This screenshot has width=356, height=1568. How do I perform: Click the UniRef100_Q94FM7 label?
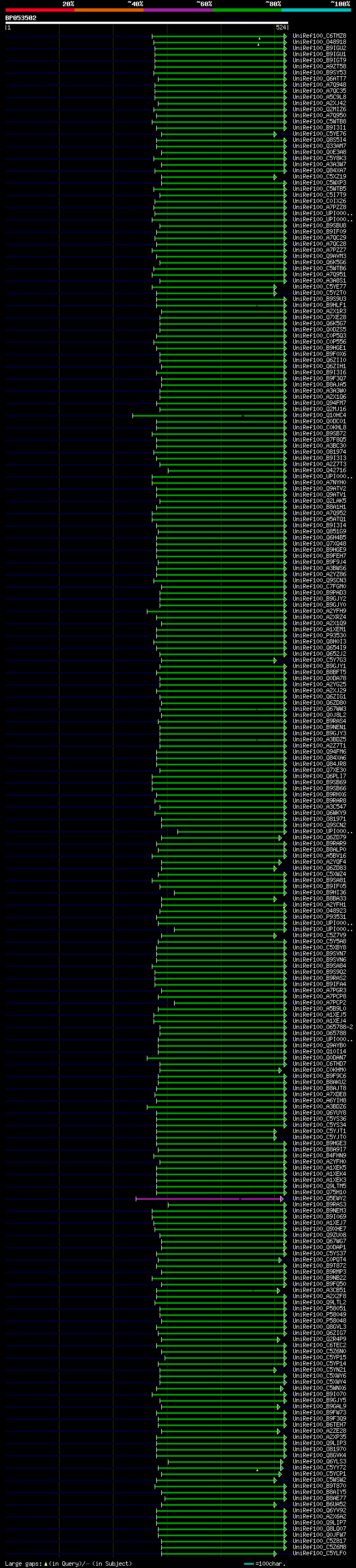coord(319,403)
